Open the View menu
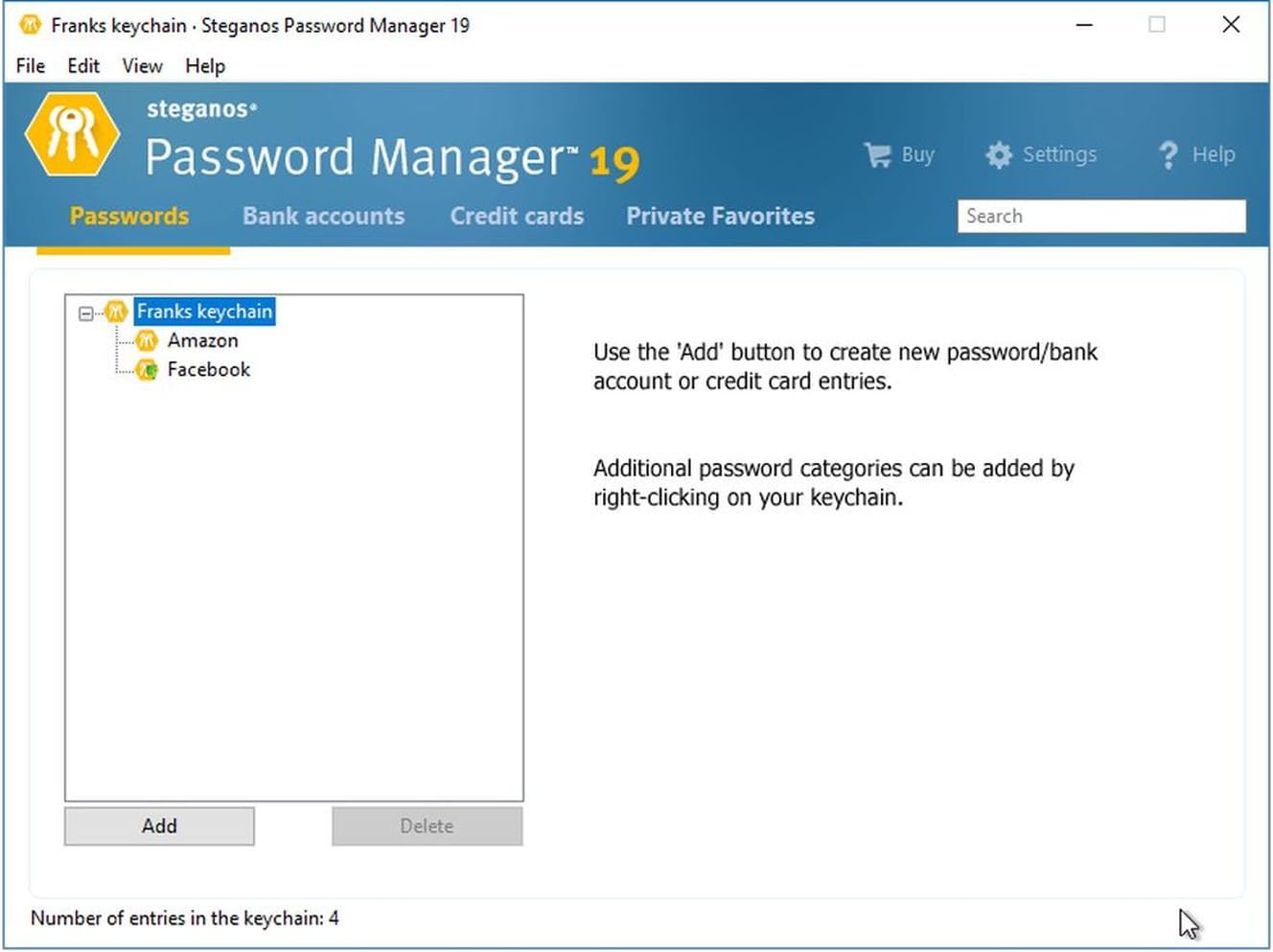The width and height of the screenshot is (1273, 952). pyautogui.click(x=142, y=66)
